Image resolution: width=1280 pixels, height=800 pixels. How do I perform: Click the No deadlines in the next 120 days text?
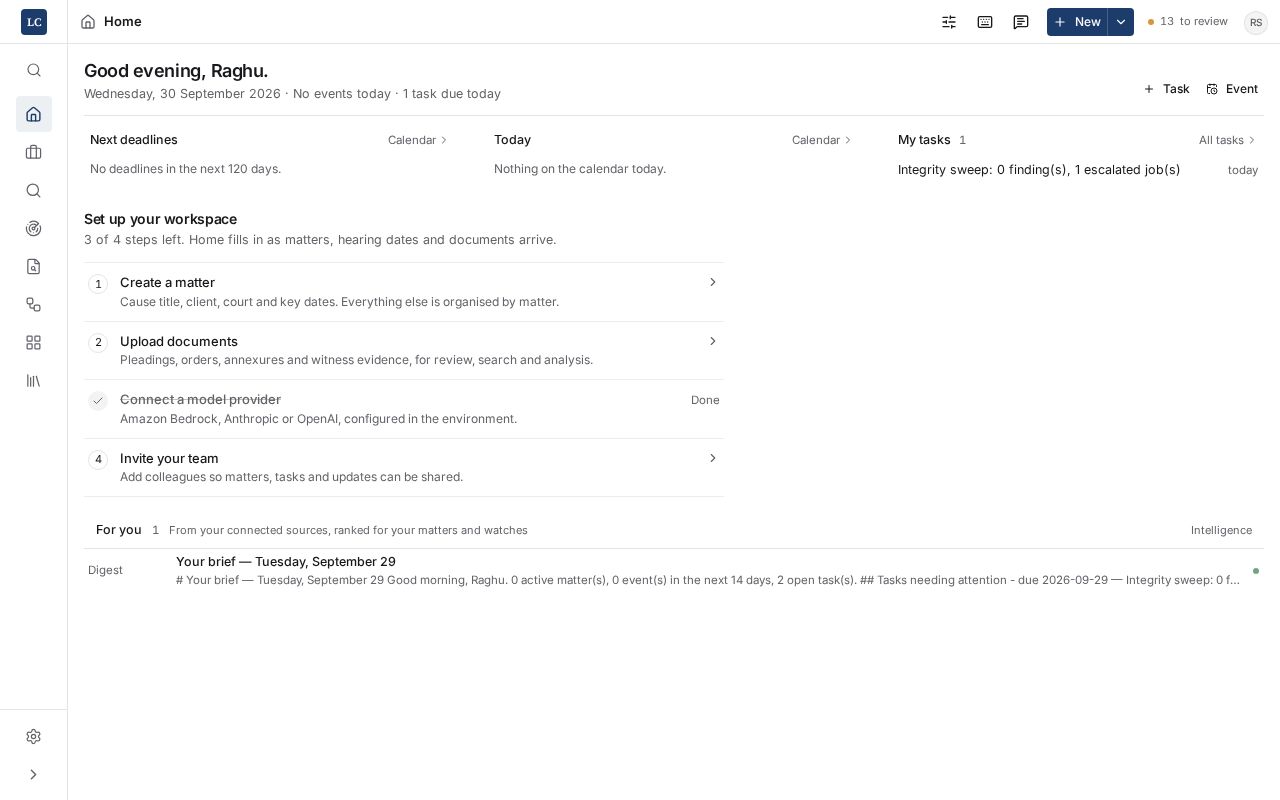[x=185, y=169]
